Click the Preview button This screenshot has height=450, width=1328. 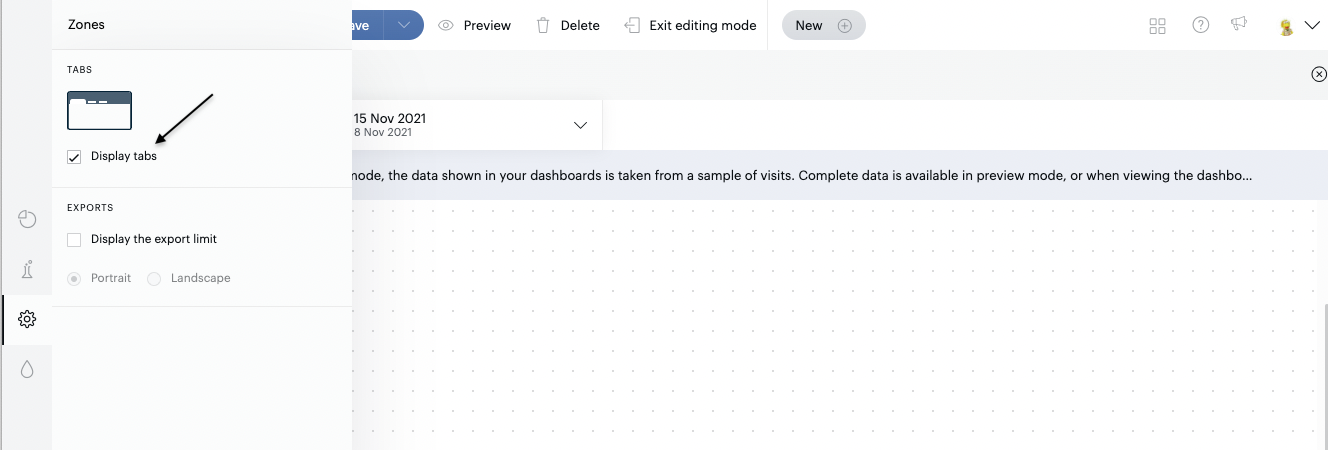(475, 26)
